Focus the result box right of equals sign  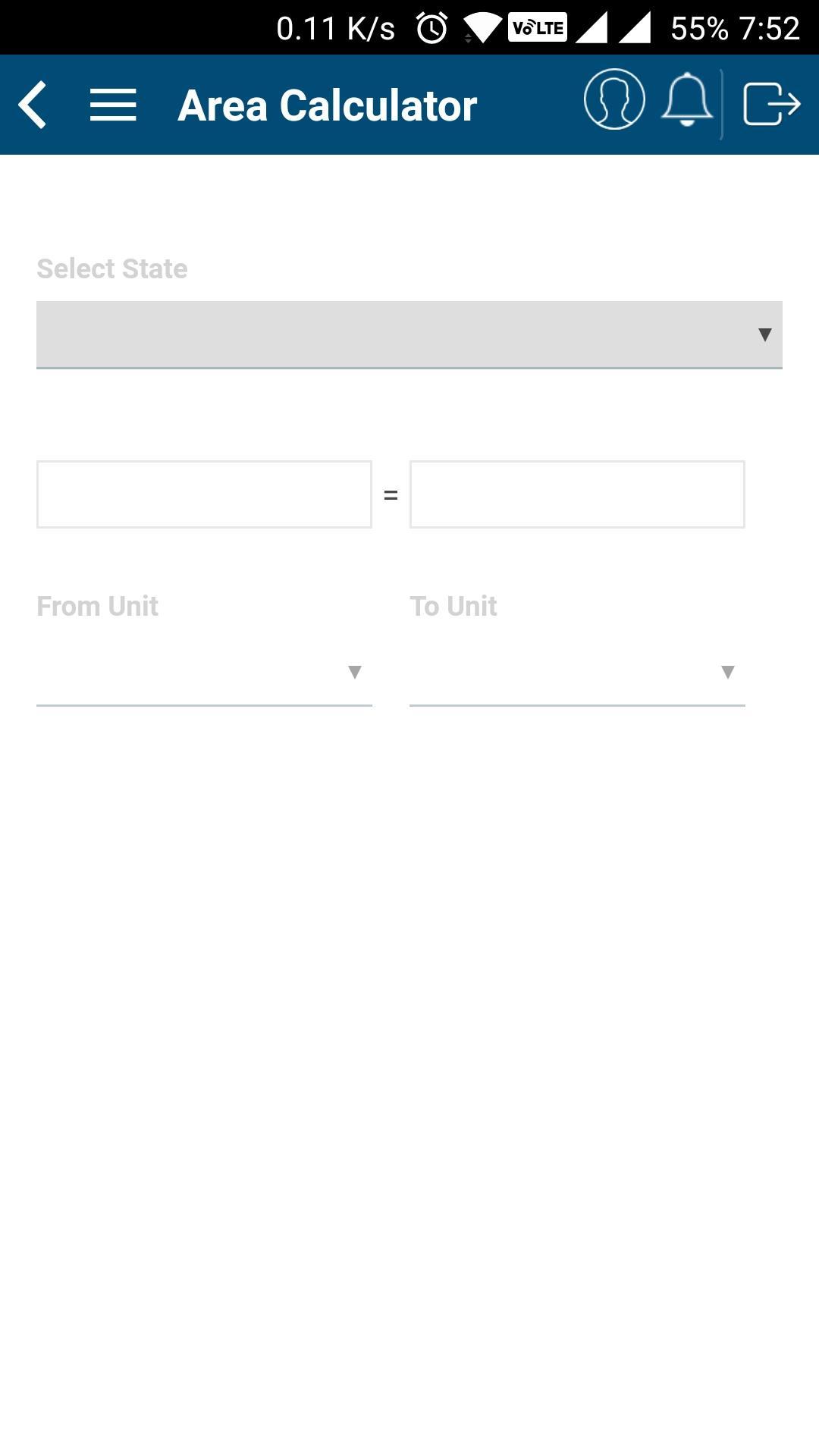(577, 494)
